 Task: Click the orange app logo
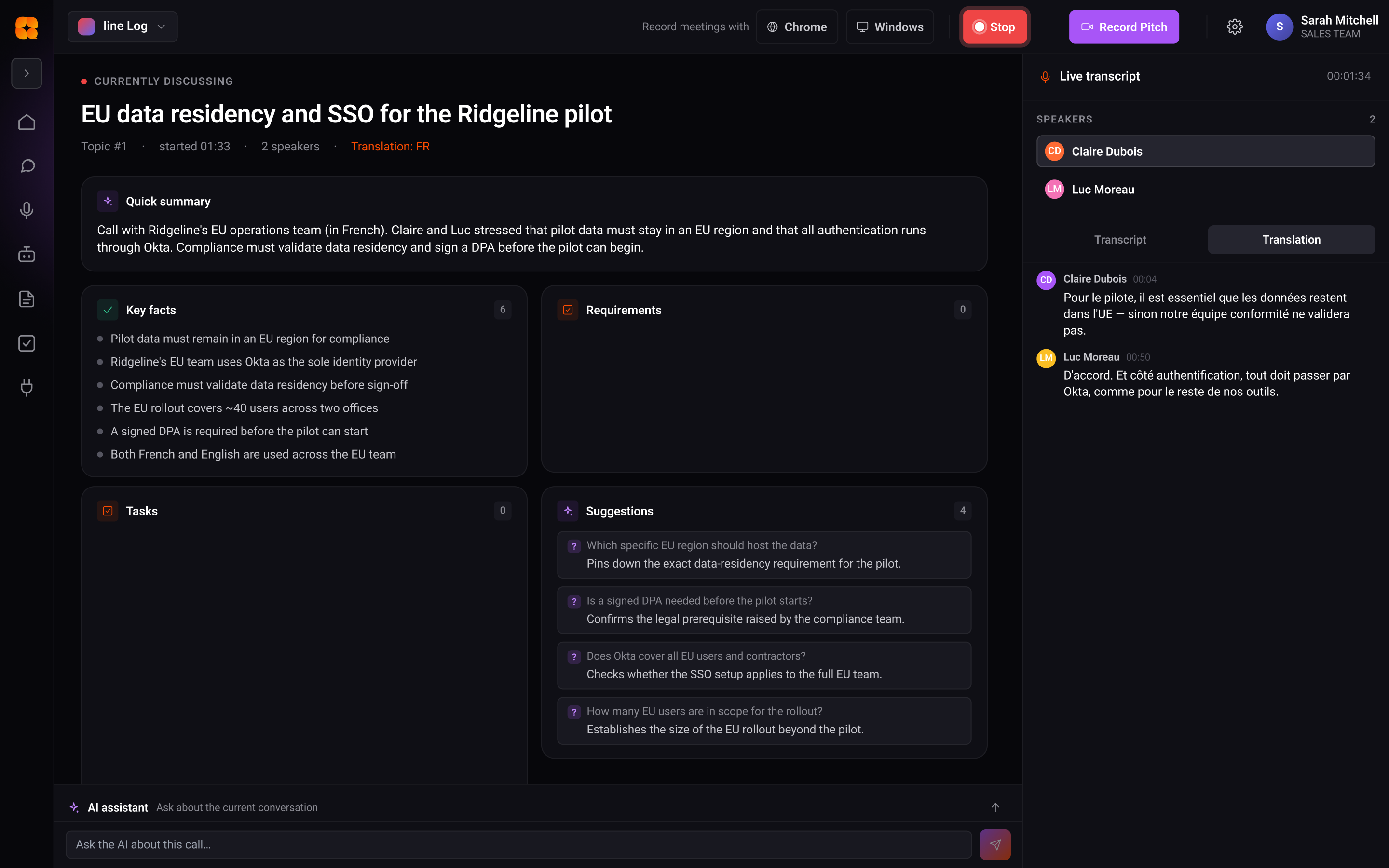point(27,27)
